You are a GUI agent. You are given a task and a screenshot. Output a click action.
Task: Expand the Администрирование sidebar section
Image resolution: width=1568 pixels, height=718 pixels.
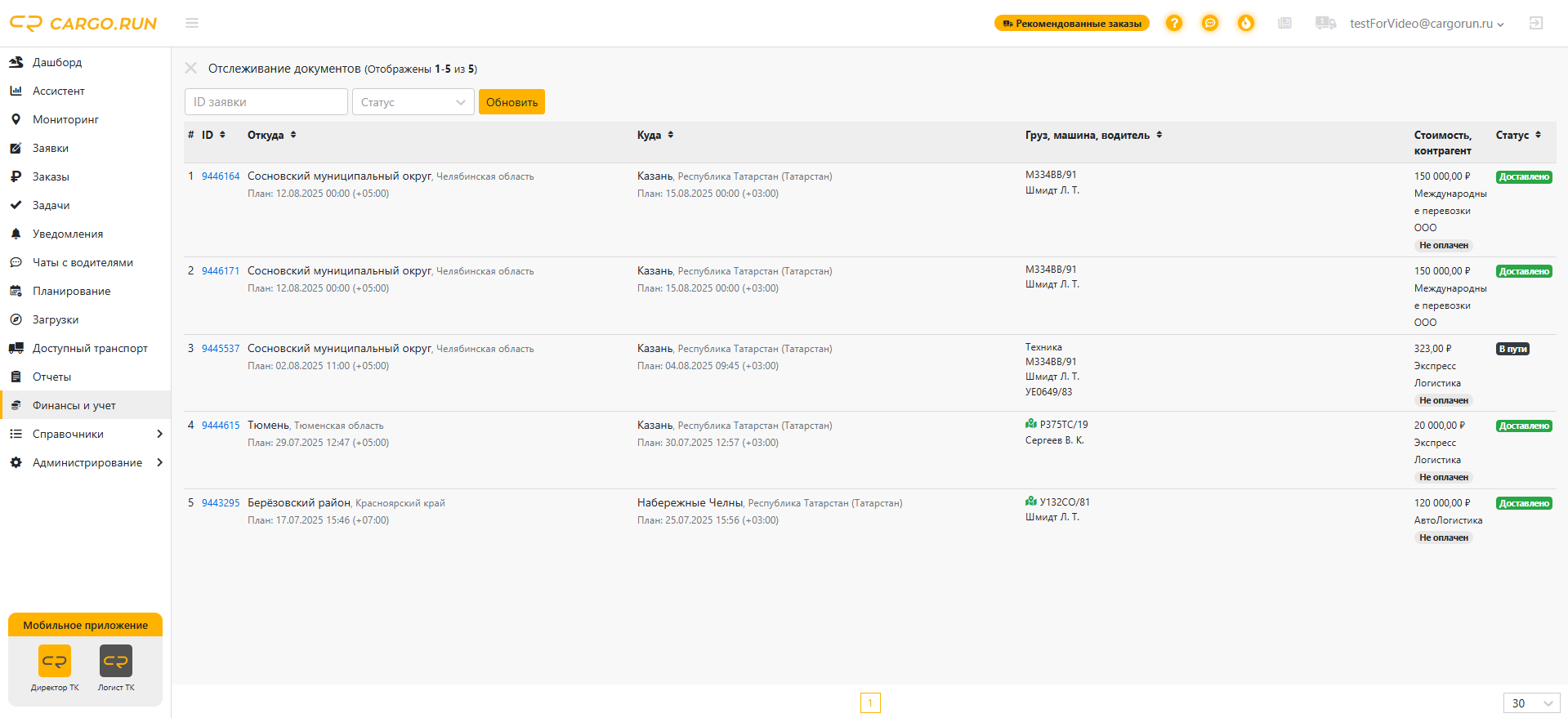point(86,462)
